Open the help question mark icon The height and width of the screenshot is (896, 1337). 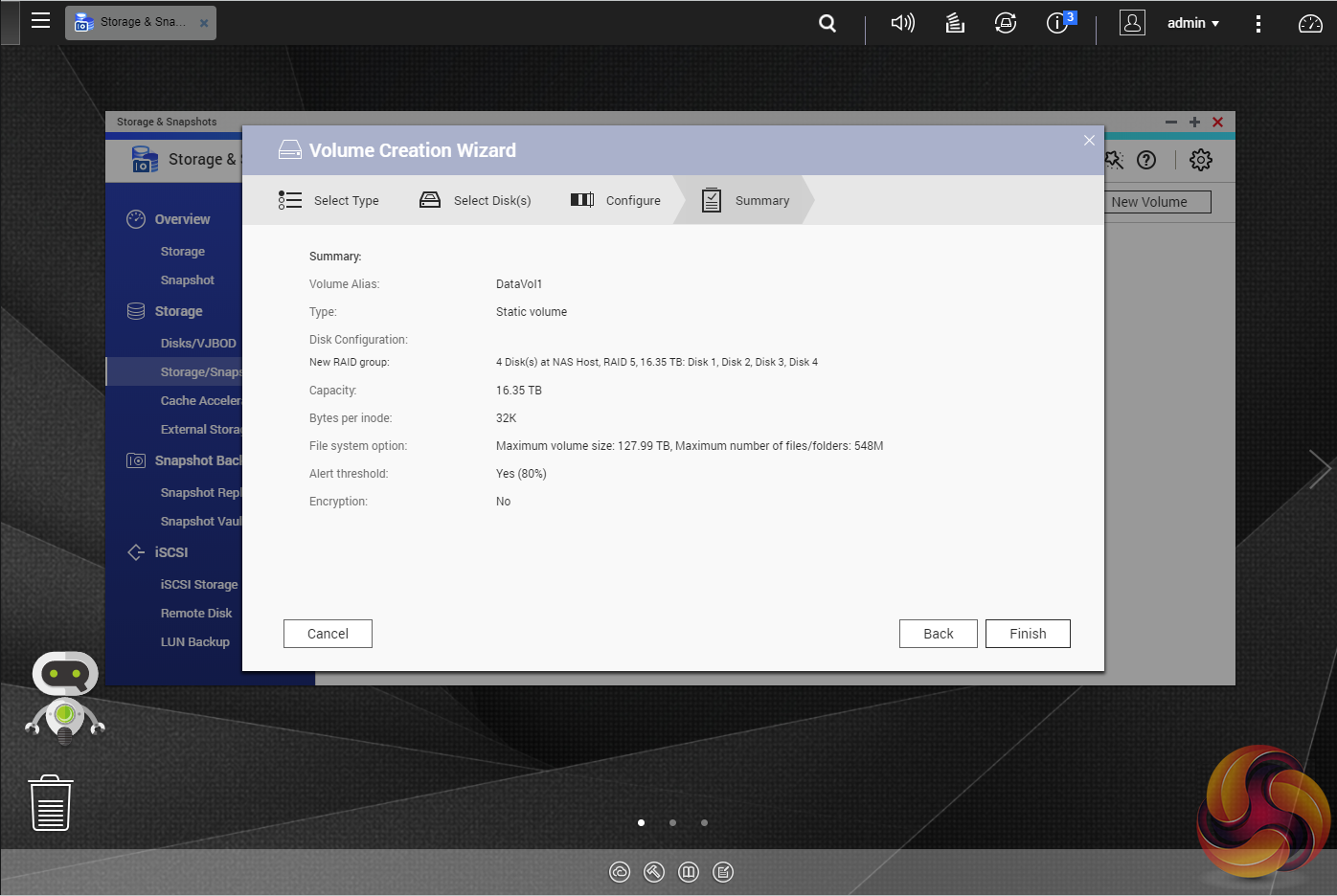pos(1146,160)
